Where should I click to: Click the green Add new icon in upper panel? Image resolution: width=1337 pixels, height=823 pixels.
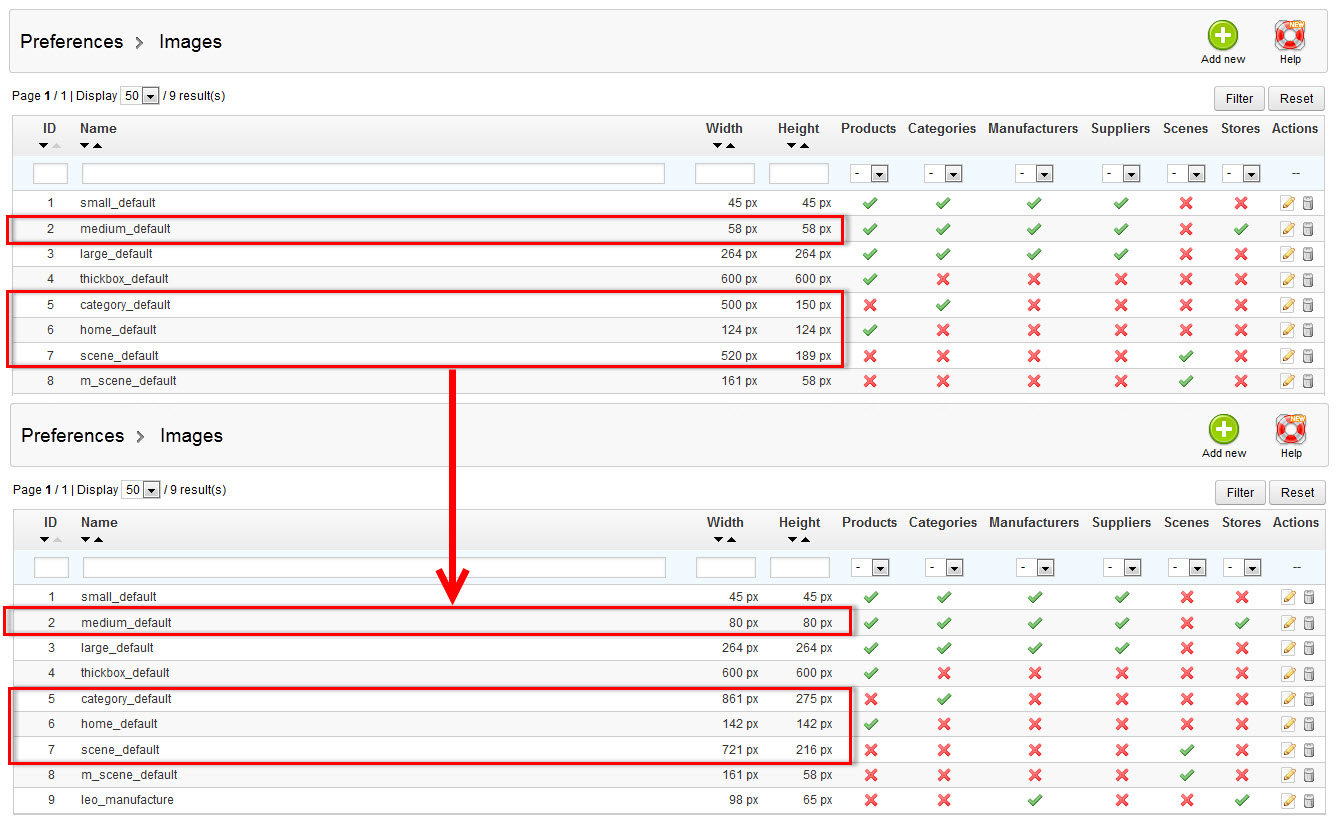coord(1222,36)
